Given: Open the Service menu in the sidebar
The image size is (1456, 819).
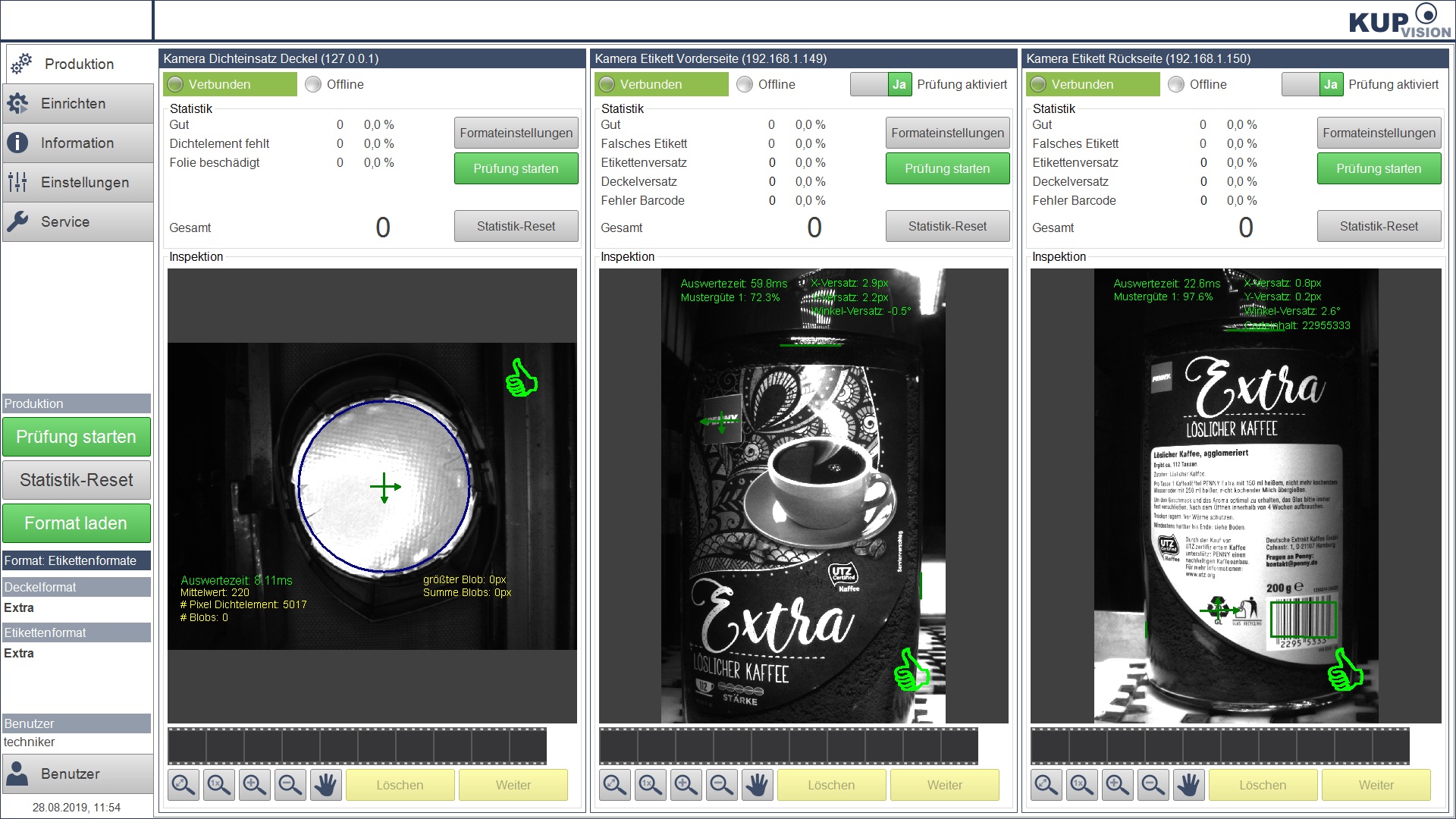Looking at the screenshot, I should (77, 222).
